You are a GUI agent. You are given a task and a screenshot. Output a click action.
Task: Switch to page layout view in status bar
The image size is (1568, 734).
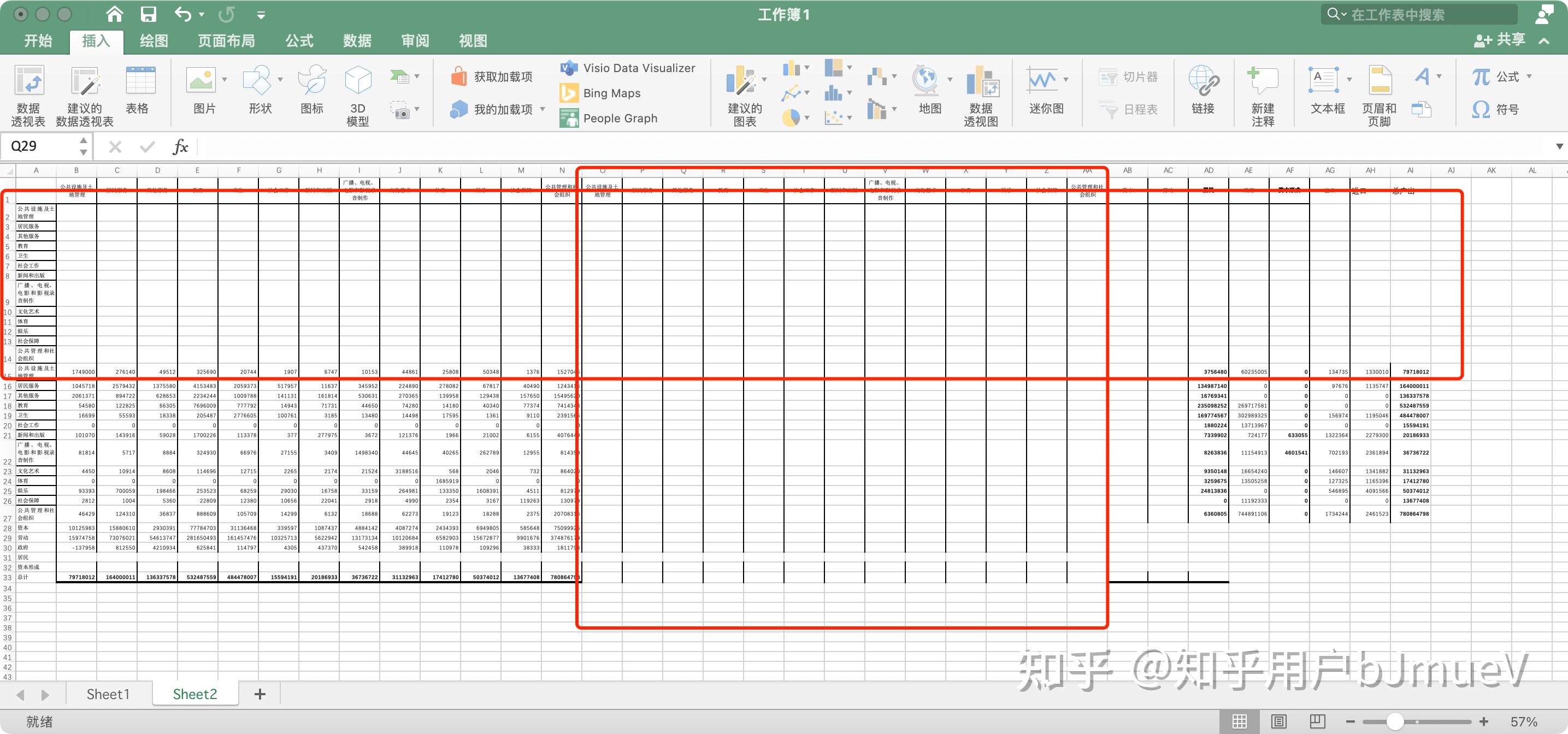pos(1278,722)
